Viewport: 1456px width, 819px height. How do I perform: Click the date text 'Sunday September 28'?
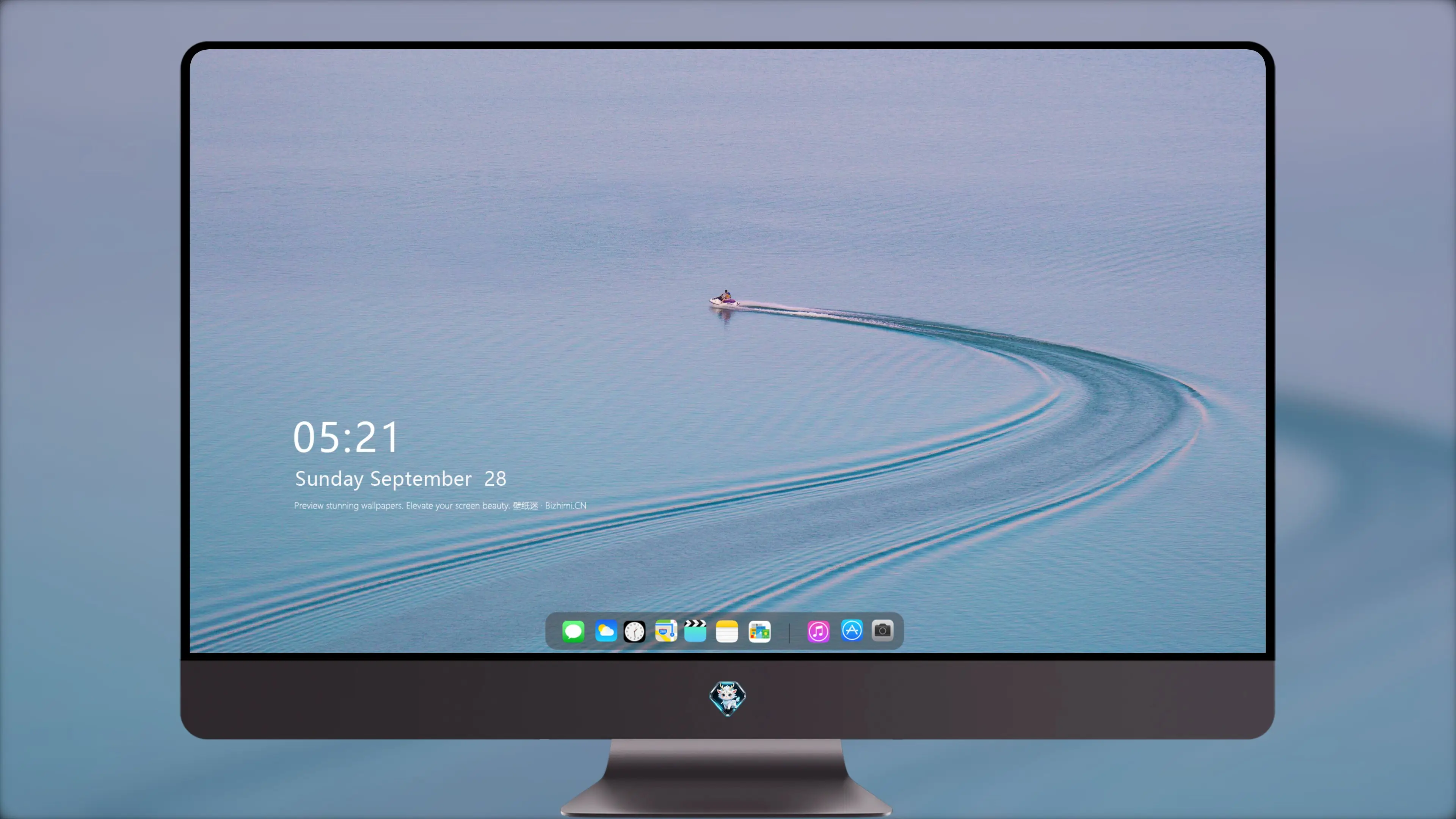tap(400, 479)
